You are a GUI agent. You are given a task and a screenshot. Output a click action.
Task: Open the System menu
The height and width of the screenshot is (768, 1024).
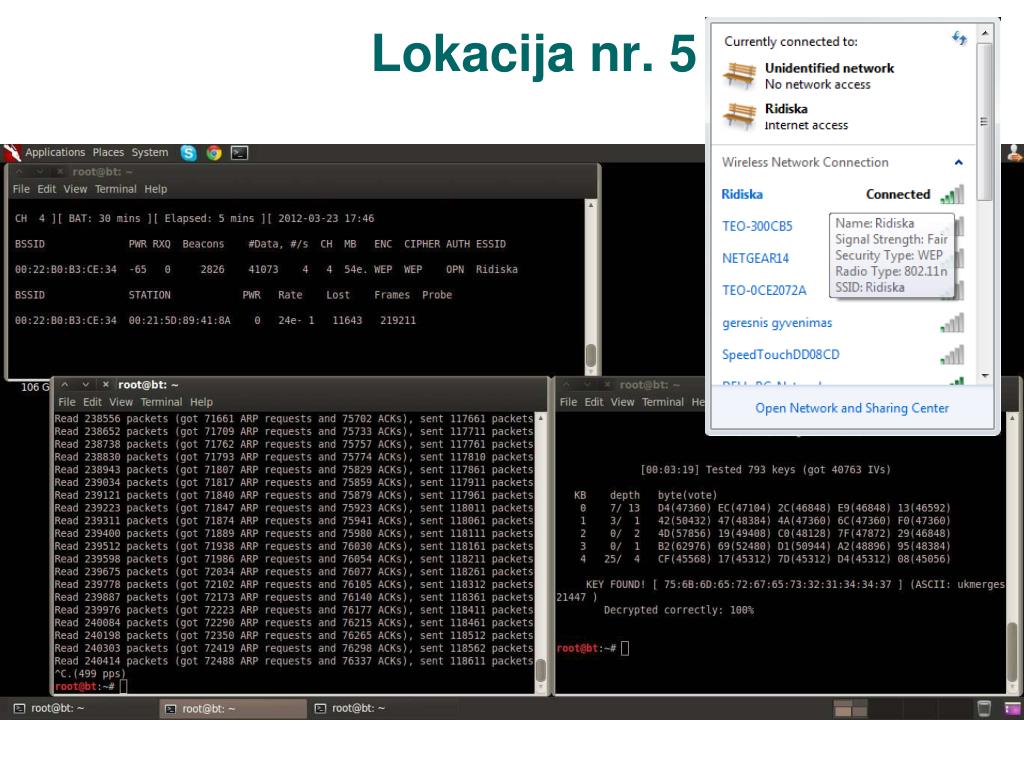click(150, 152)
